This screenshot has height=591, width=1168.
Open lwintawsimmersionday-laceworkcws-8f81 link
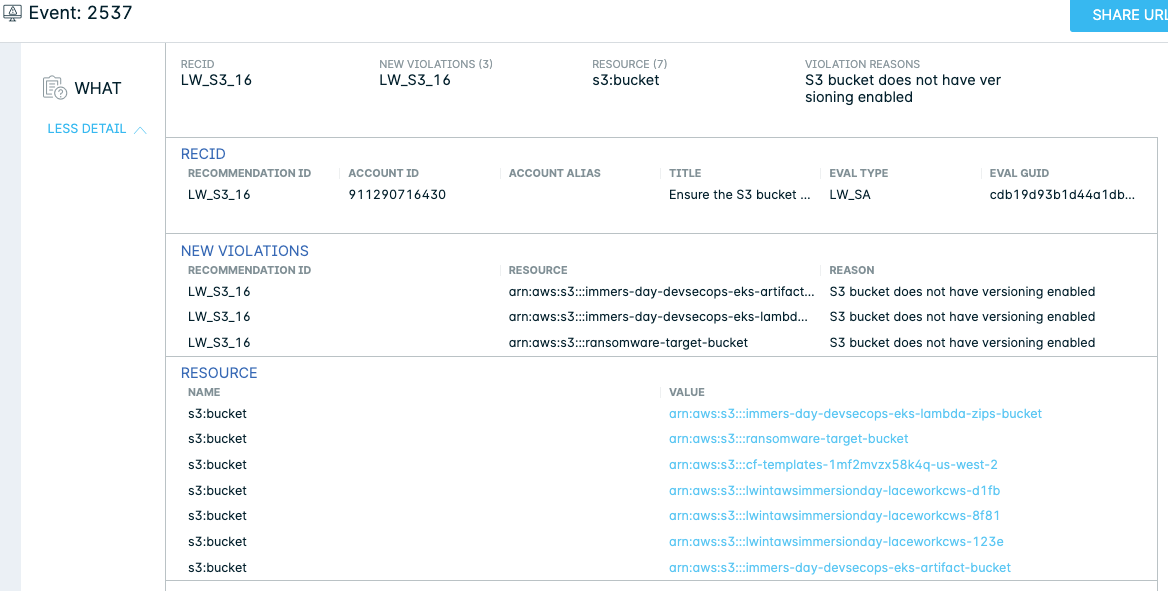pyautogui.click(x=834, y=516)
